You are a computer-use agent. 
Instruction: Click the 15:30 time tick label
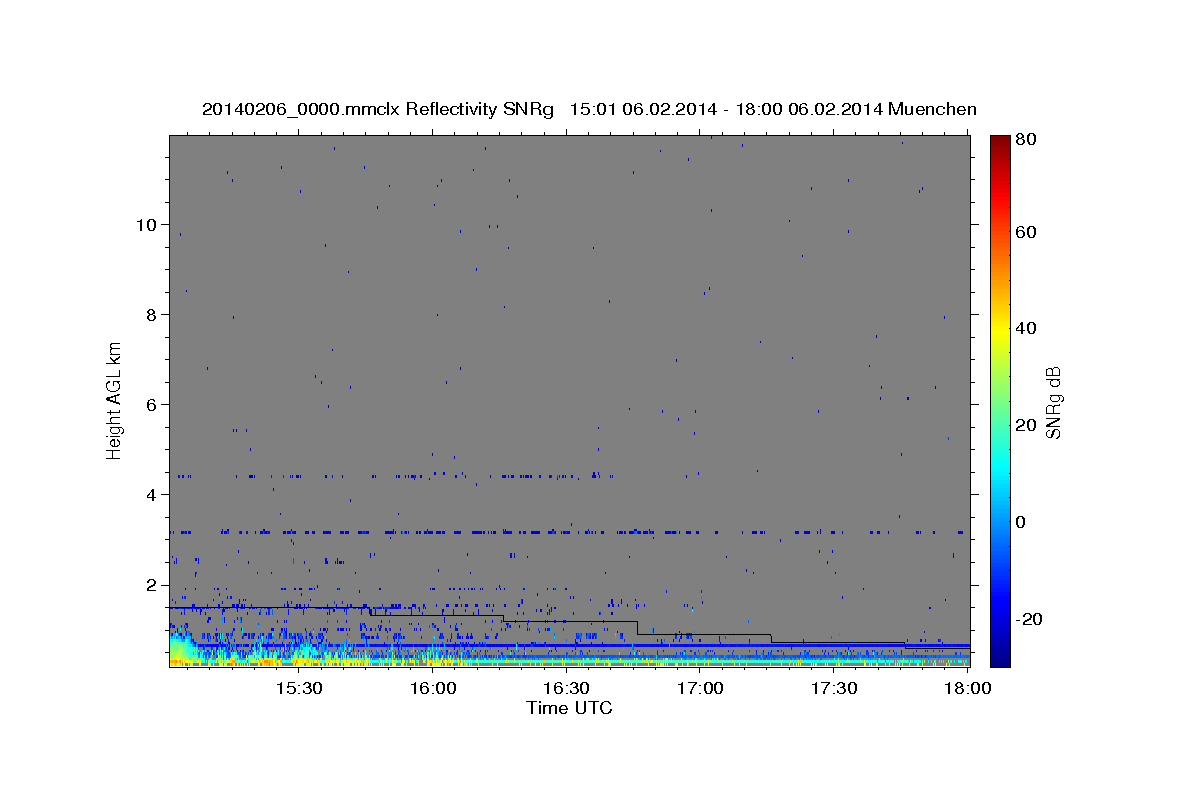(298, 689)
